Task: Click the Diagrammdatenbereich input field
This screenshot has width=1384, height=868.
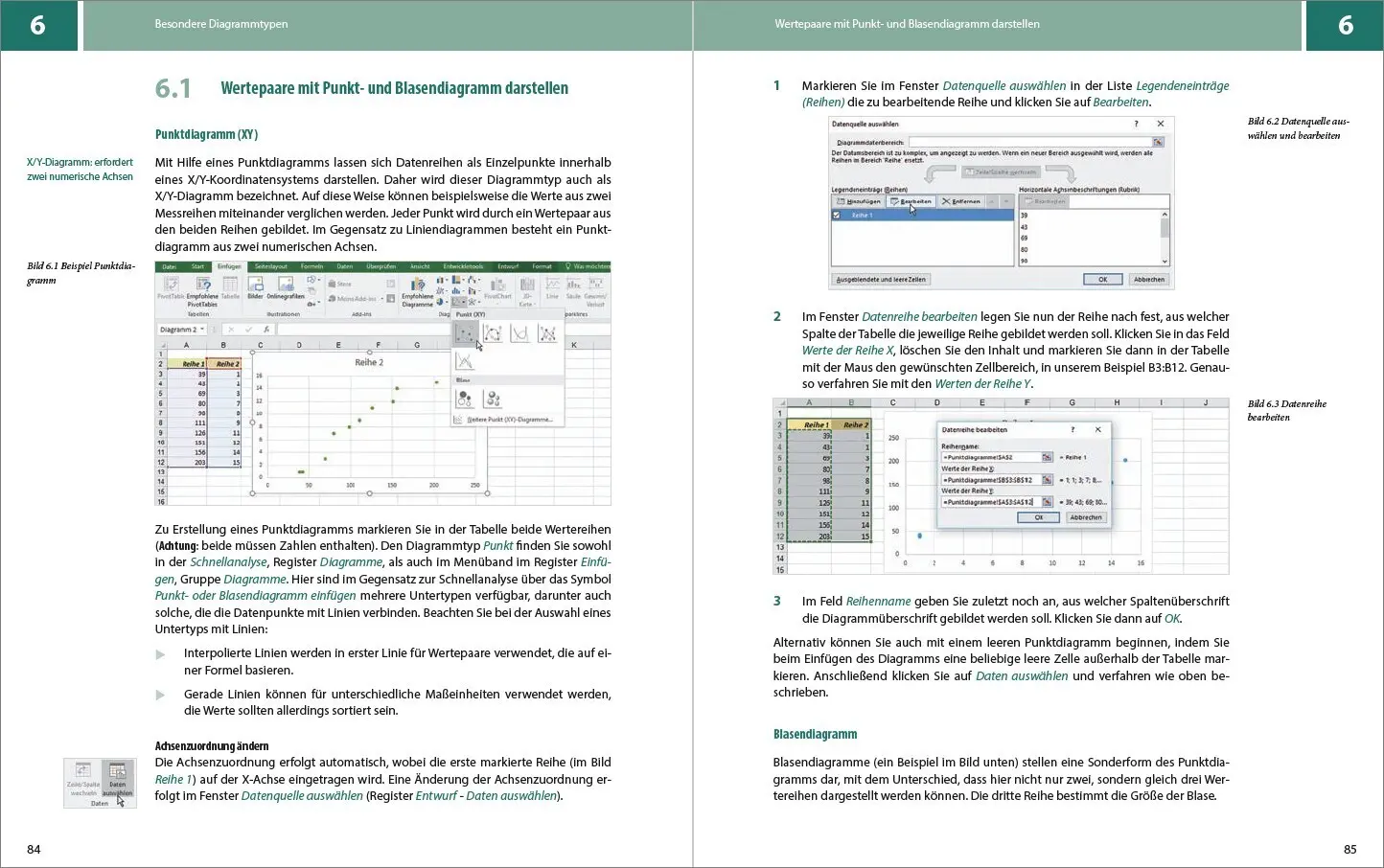Action: coord(1030,142)
